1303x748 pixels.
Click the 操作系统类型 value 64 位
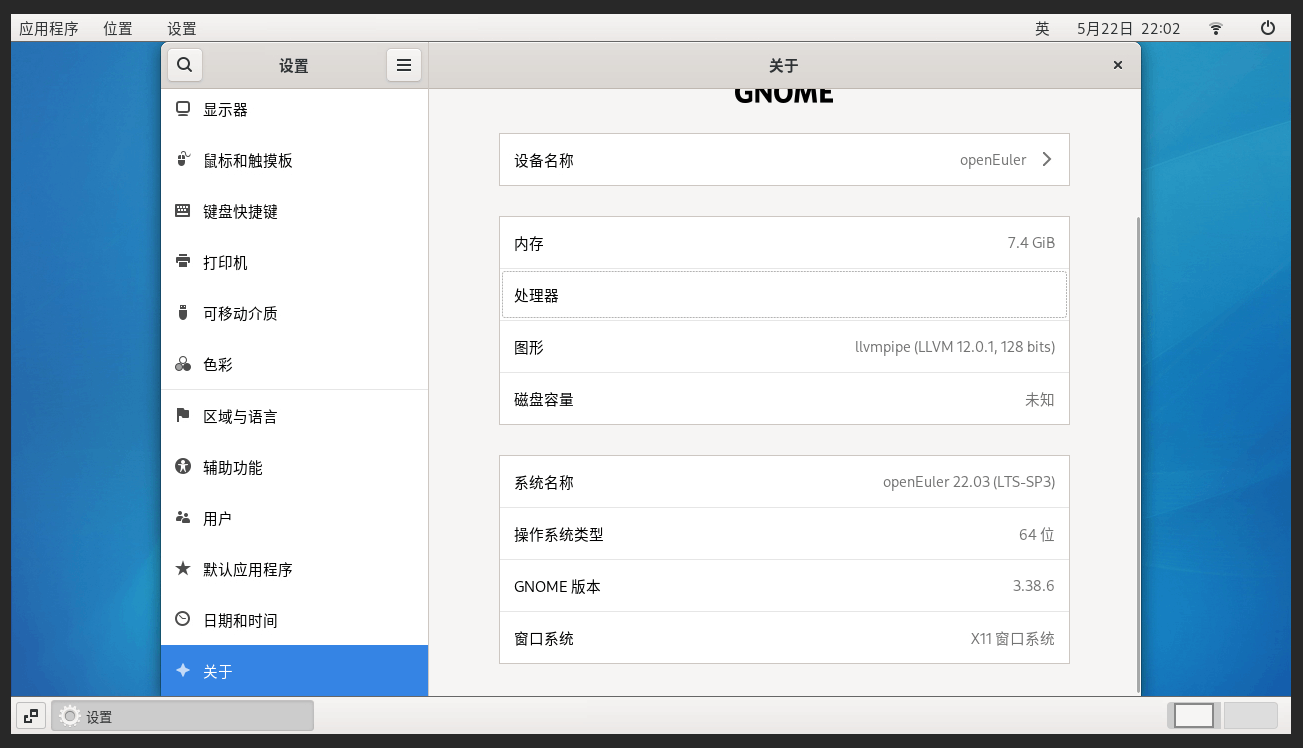tap(1037, 534)
